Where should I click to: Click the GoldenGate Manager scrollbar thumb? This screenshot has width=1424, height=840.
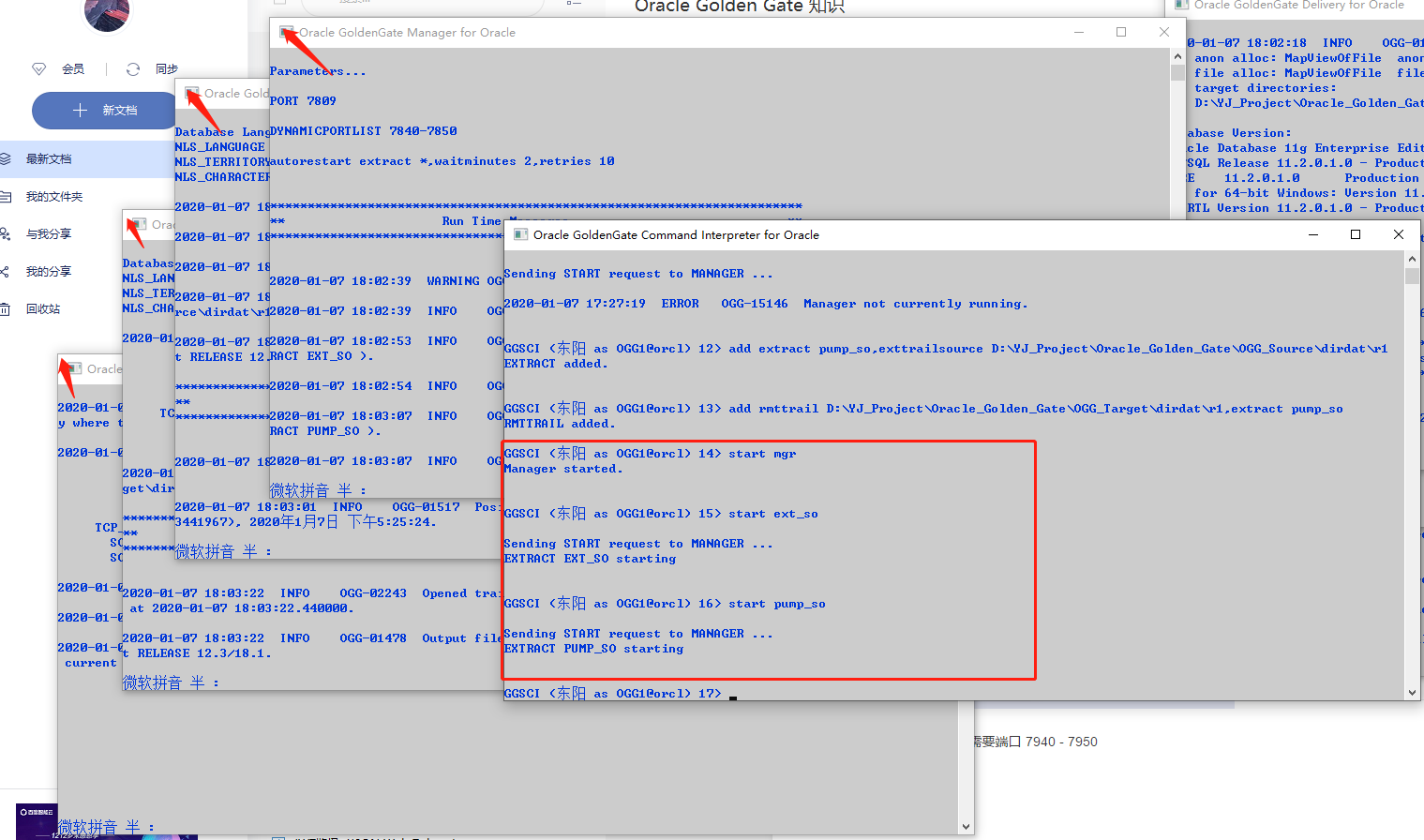tap(1178, 73)
